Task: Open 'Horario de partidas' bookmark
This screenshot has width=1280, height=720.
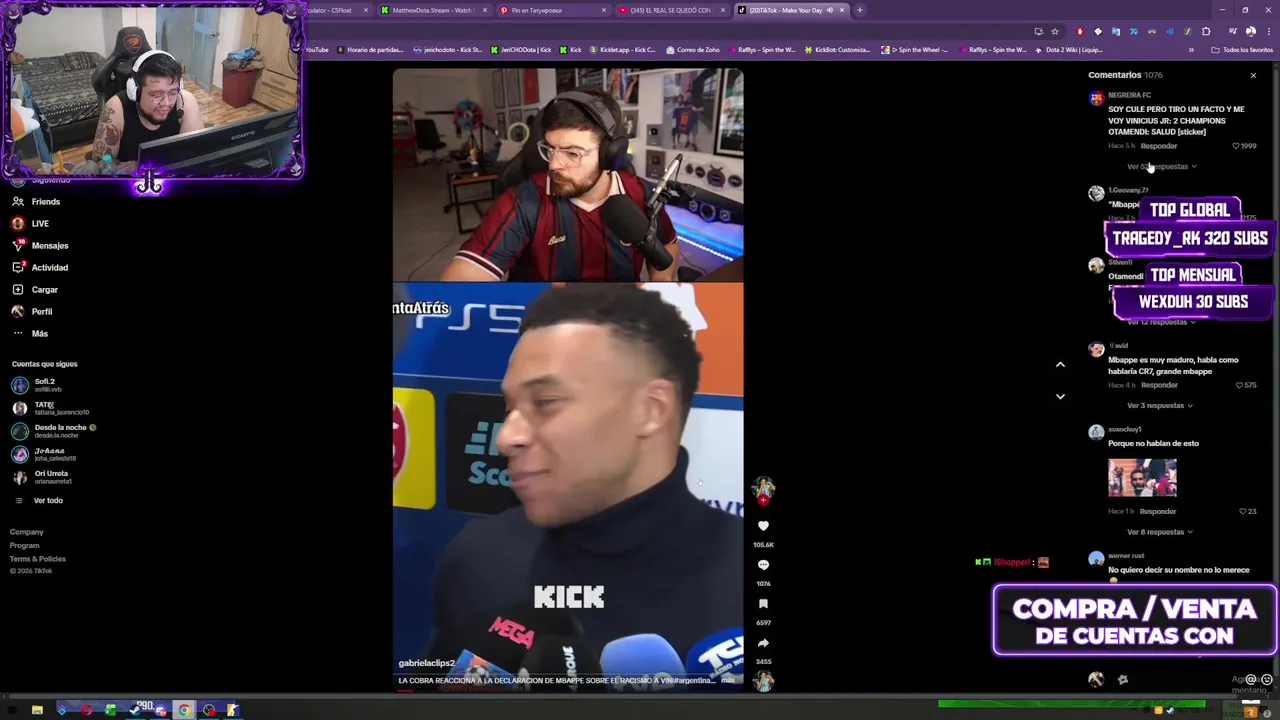Action: tap(370, 49)
